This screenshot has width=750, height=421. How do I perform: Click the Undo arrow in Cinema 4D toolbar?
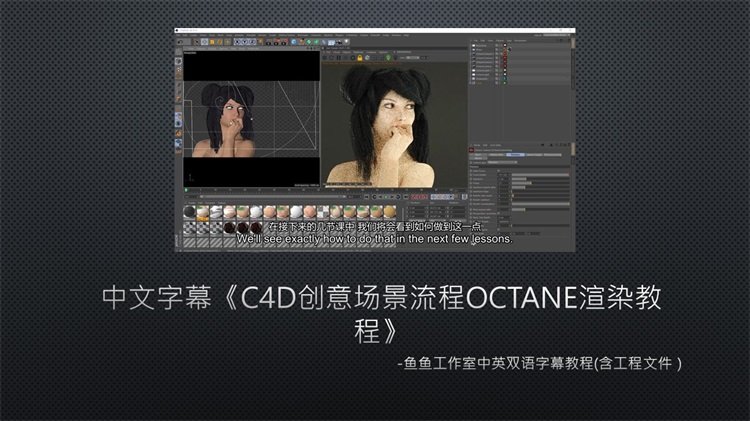tap(180, 42)
